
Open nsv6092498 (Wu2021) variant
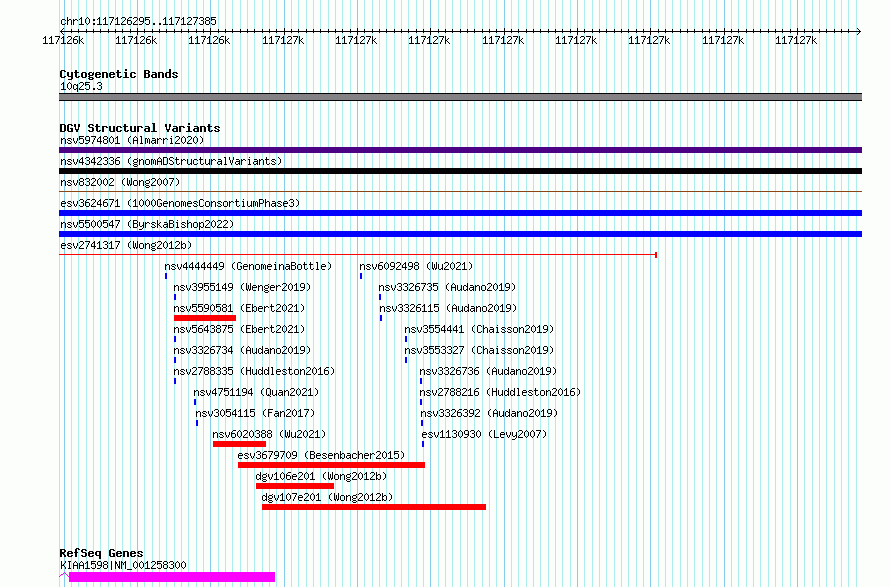click(x=416, y=266)
